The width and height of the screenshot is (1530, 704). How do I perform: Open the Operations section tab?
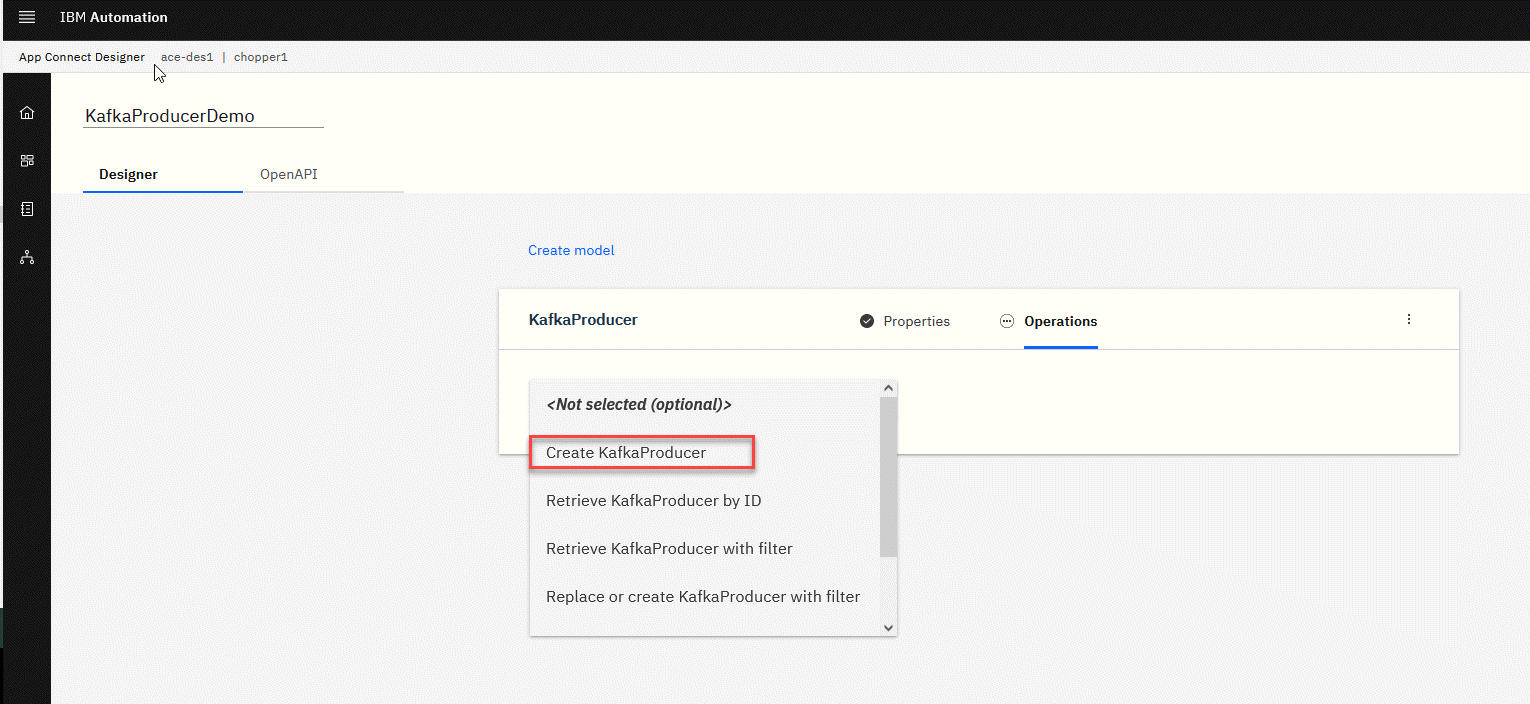click(1060, 321)
